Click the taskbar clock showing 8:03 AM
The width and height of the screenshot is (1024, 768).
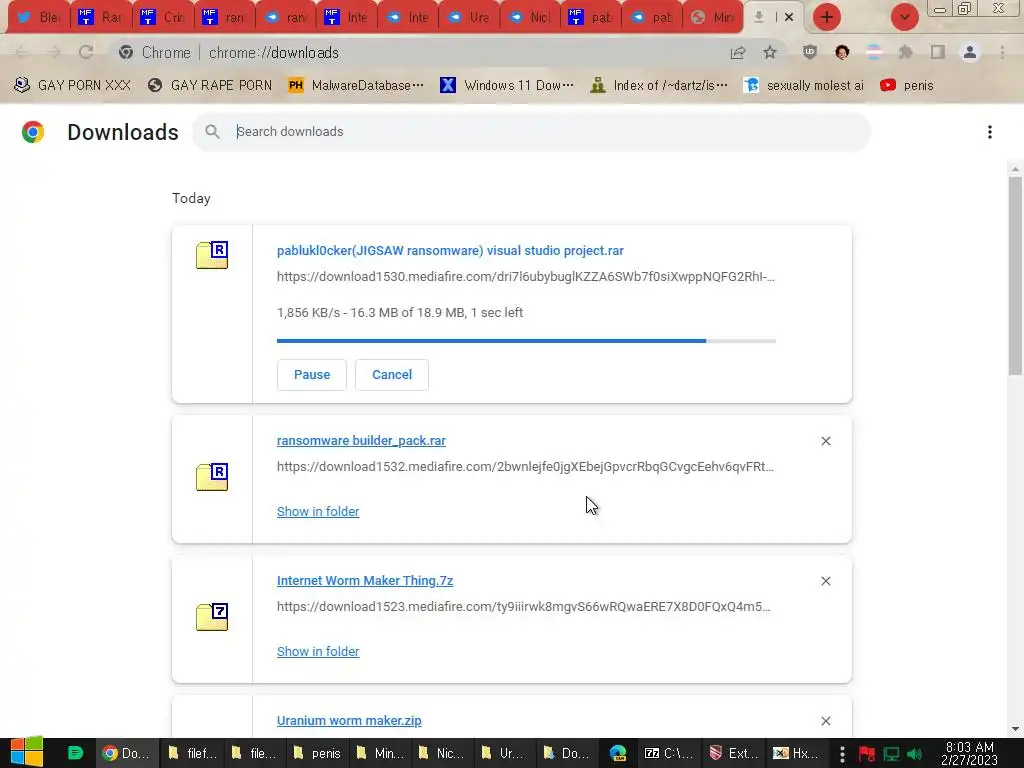[969, 754]
